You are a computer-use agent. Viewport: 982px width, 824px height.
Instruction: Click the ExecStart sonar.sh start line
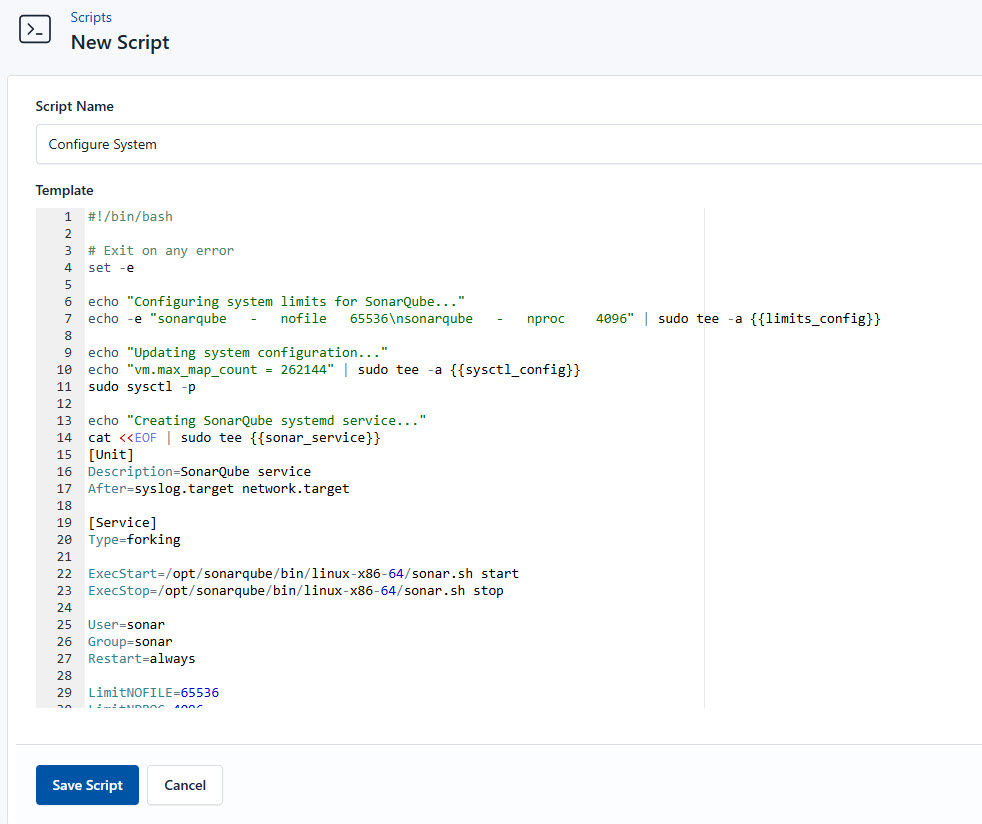[x=303, y=574]
